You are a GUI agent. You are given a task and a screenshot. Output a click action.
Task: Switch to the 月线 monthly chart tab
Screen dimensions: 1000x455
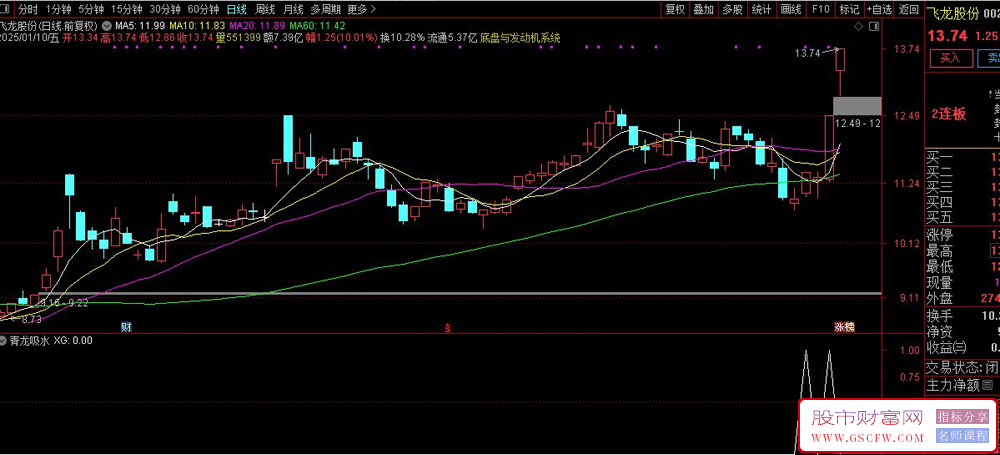293,9
